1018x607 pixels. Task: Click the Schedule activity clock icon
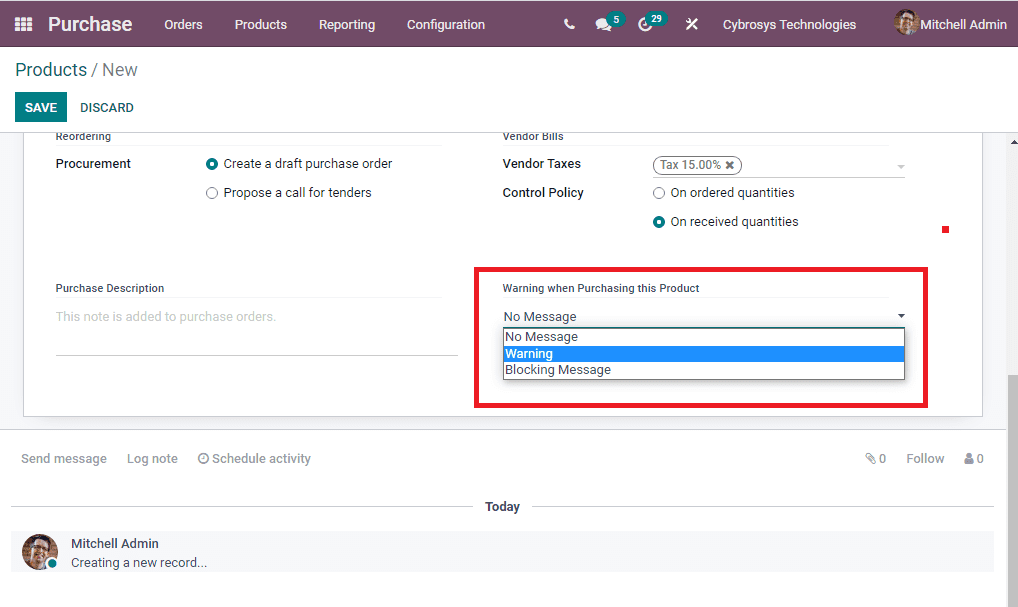point(203,458)
